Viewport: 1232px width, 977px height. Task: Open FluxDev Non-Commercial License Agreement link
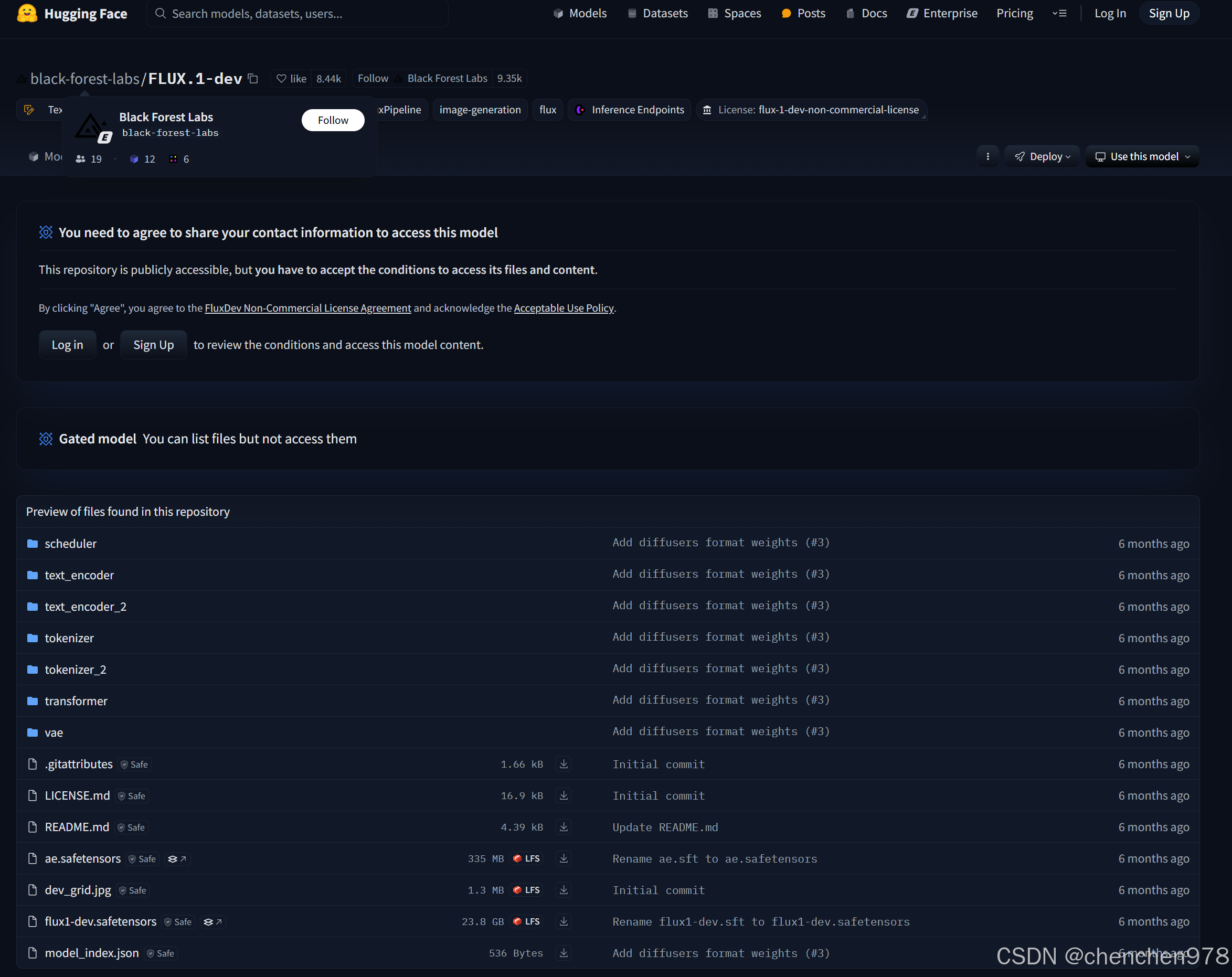pos(307,308)
